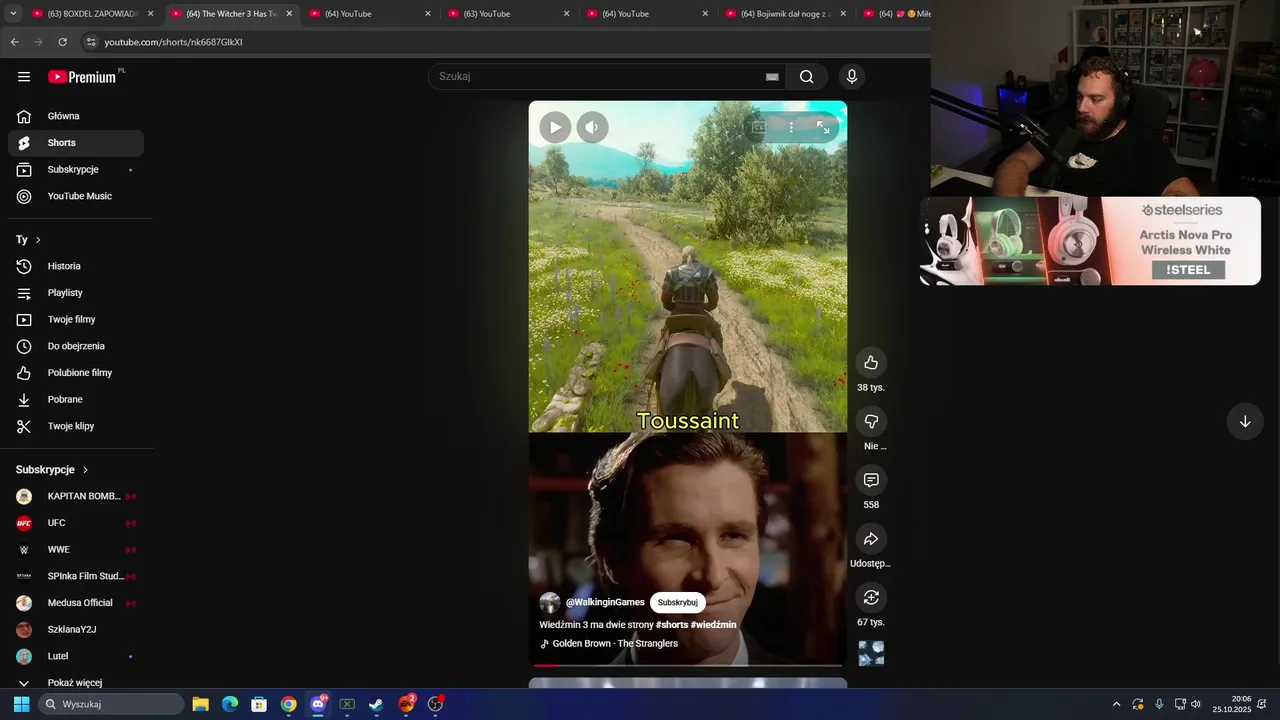
Task: Click the address bar URL
Action: point(174,42)
